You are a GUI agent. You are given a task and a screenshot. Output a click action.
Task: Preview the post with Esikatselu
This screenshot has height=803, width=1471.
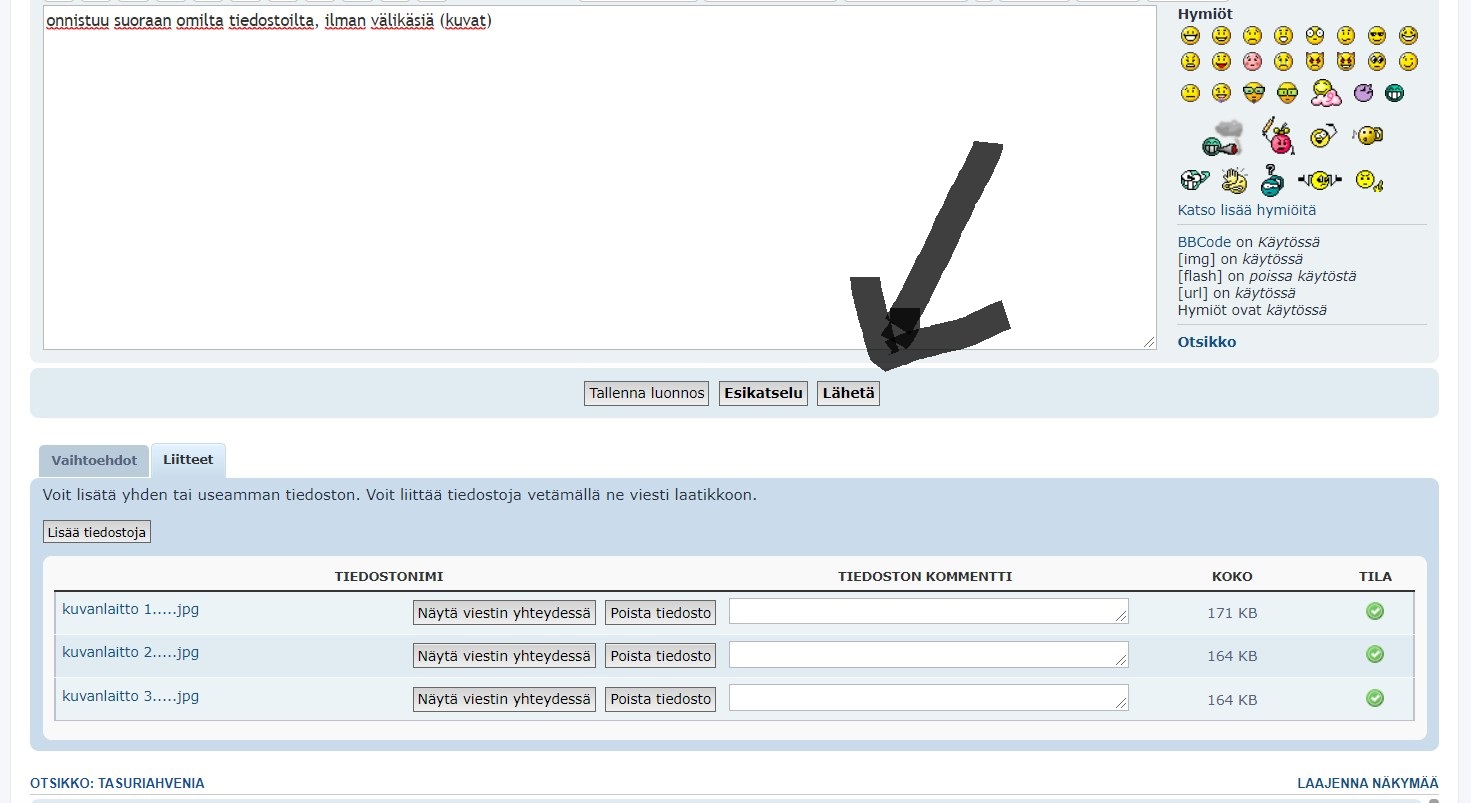763,393
